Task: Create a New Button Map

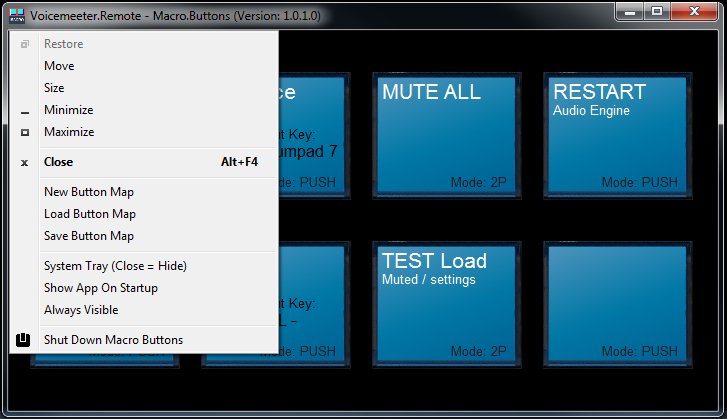Action: click(144, 192)
